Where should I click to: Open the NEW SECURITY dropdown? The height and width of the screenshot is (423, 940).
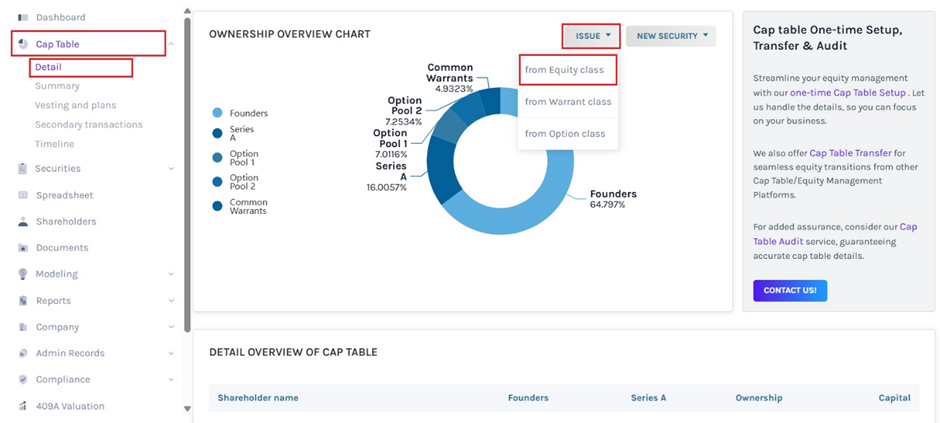[x=672, y=36]
